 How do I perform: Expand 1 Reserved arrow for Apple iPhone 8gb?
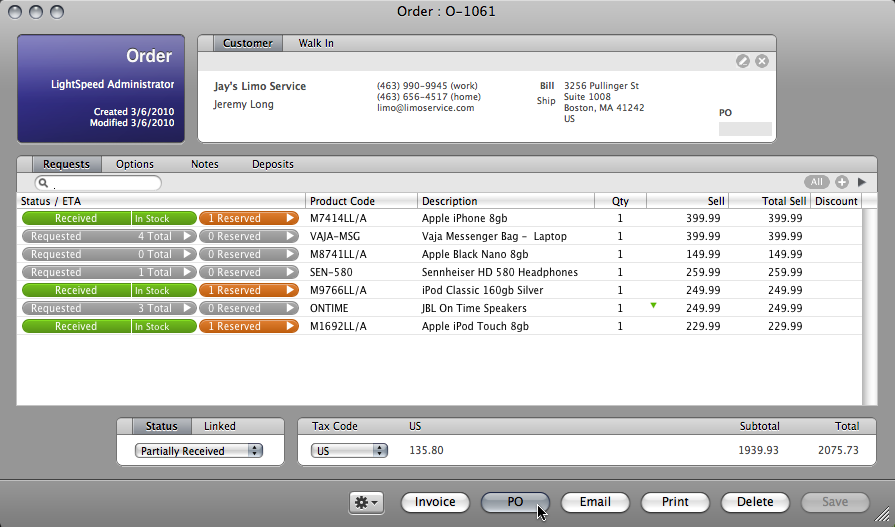click(x=291, y=218)
